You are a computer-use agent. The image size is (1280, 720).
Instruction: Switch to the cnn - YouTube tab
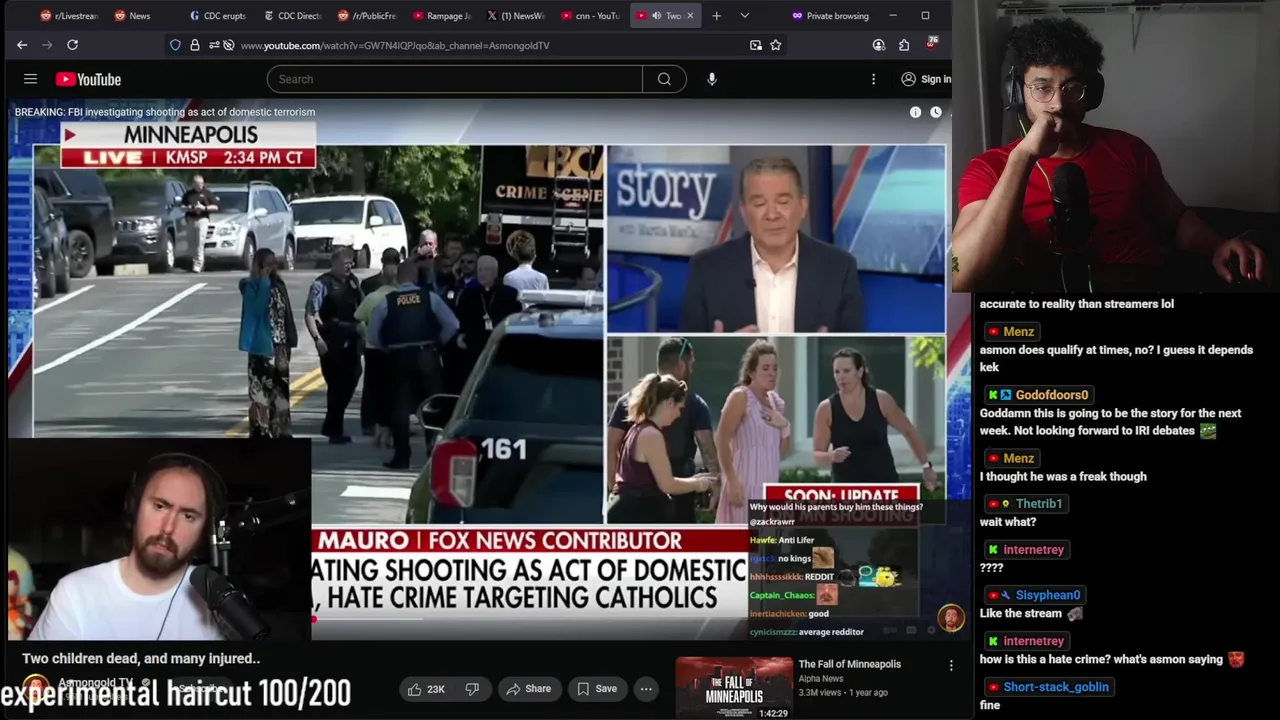click(591, 16)
